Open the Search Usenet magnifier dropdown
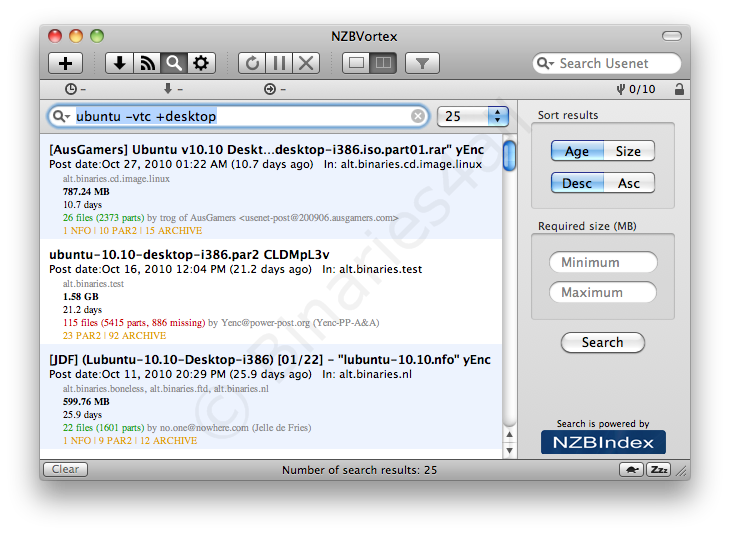This screenshot has height=535, width=730. [545, 63]
